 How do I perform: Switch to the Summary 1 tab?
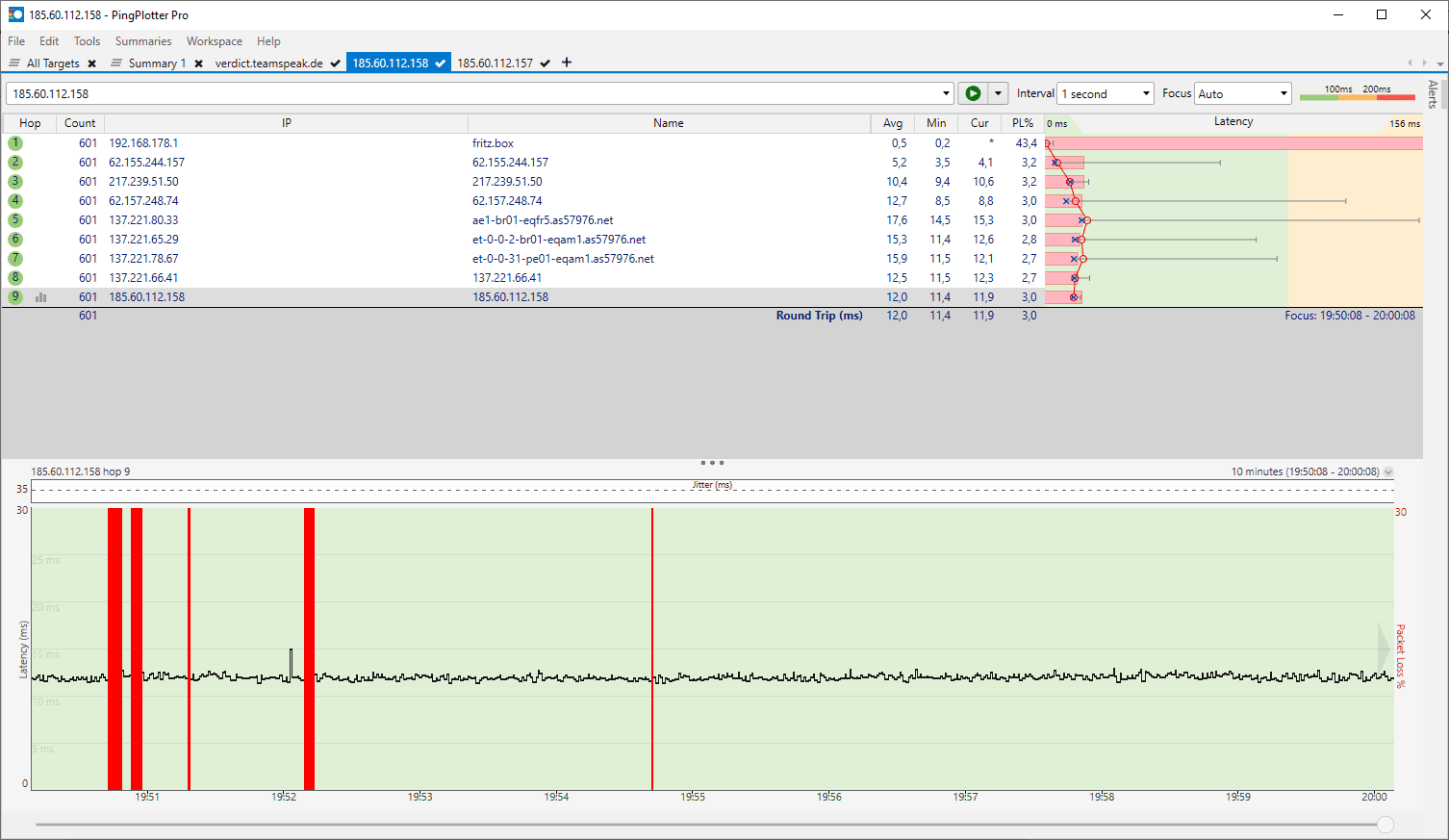157,63
